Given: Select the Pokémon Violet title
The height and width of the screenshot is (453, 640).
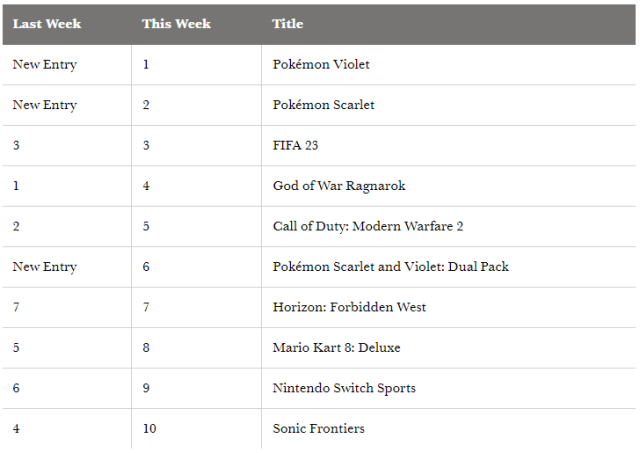Looking at the screenshot, I should click(321, 65).
